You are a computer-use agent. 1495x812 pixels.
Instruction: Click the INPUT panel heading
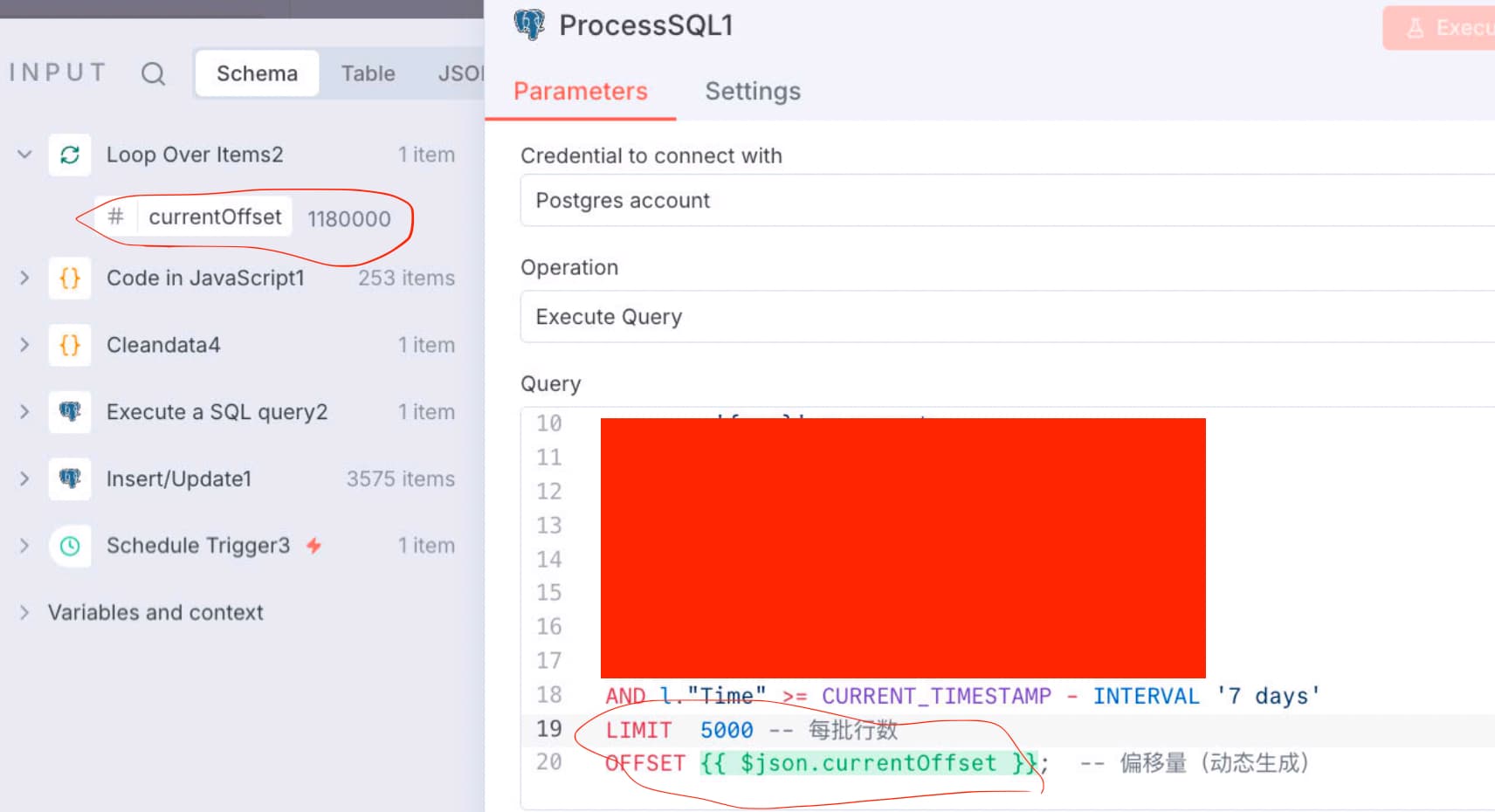(x=58, y=72)
